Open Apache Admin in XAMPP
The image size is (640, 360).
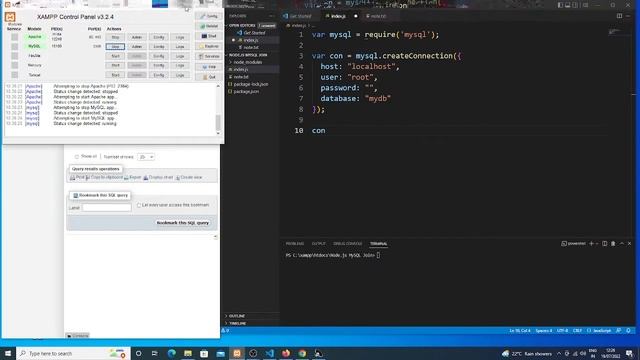(136, 37)
